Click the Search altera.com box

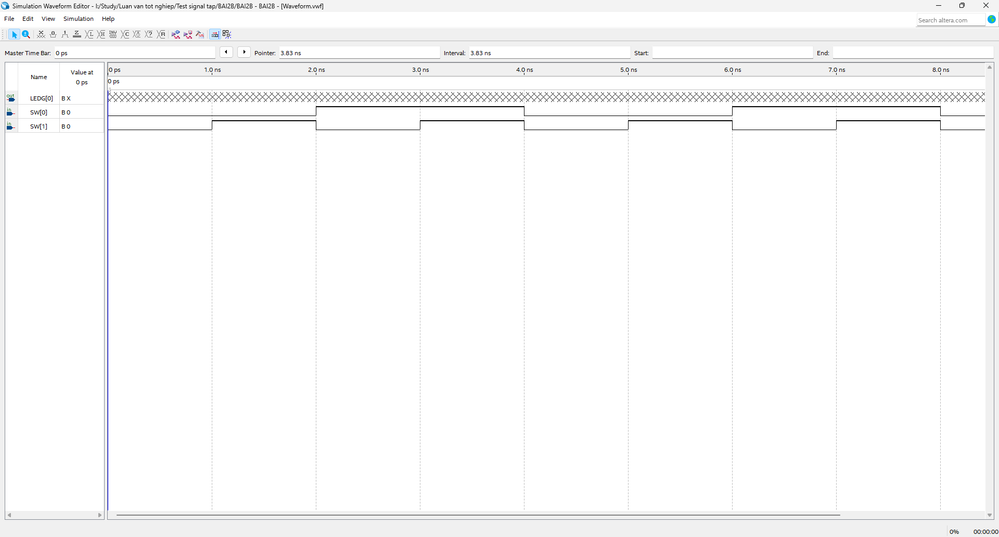(950, 20)
